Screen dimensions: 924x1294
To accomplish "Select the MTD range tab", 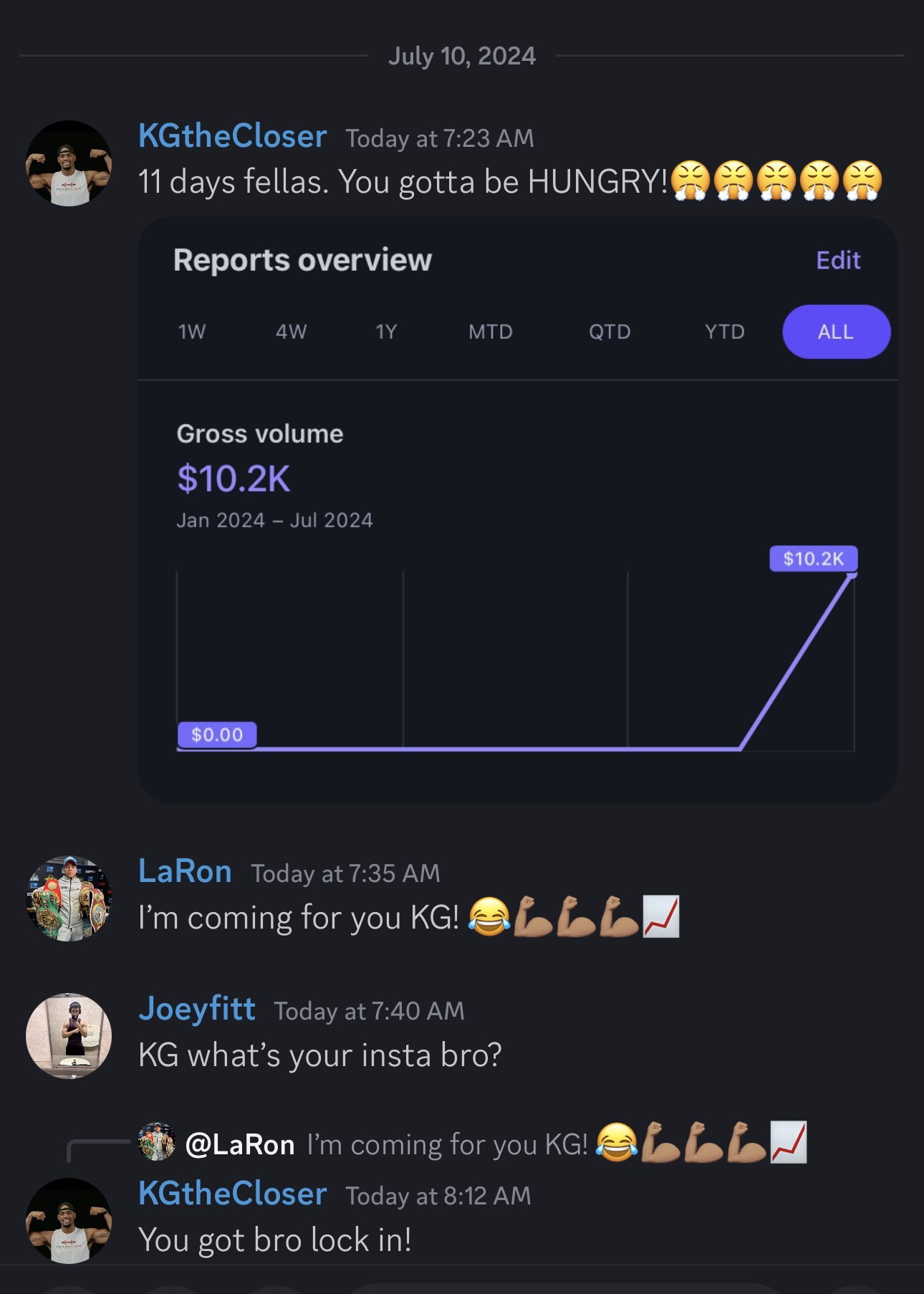I will coord(491,332).
